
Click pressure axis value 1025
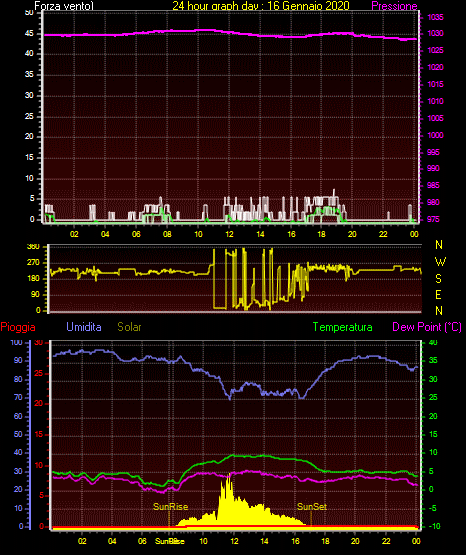435,50
